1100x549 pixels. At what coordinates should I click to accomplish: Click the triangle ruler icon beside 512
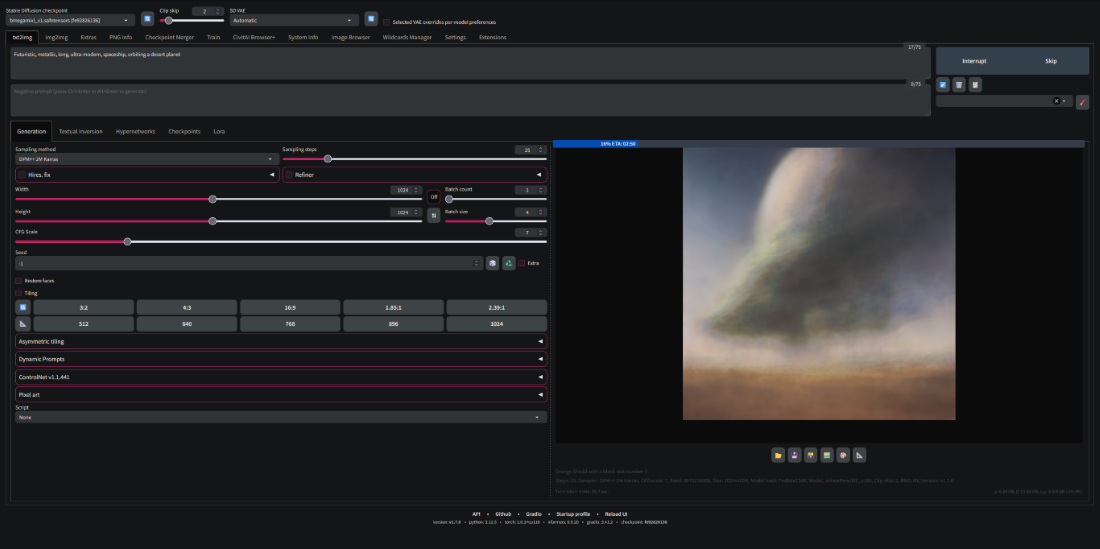(x=22, y=324)
